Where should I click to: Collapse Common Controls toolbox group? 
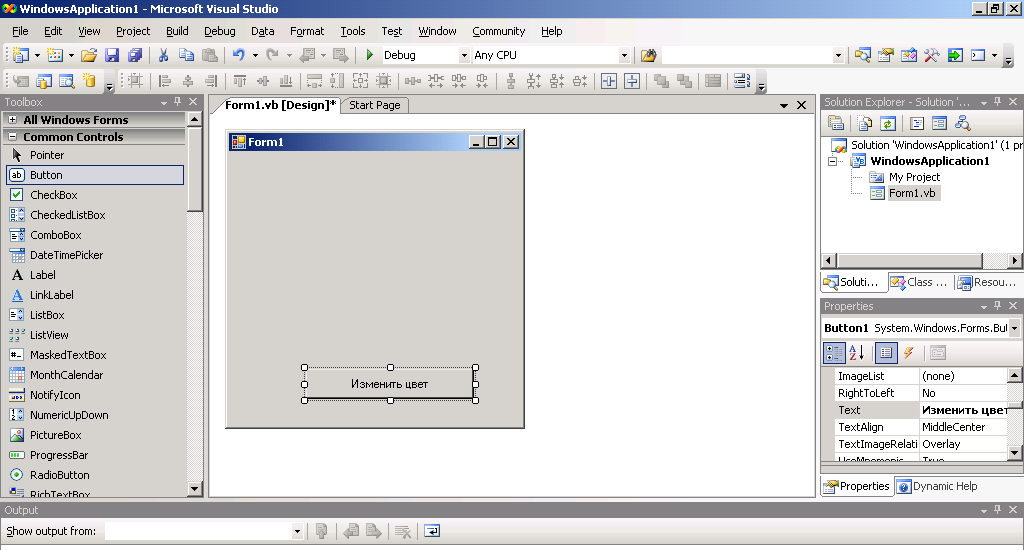pos(12,137)
